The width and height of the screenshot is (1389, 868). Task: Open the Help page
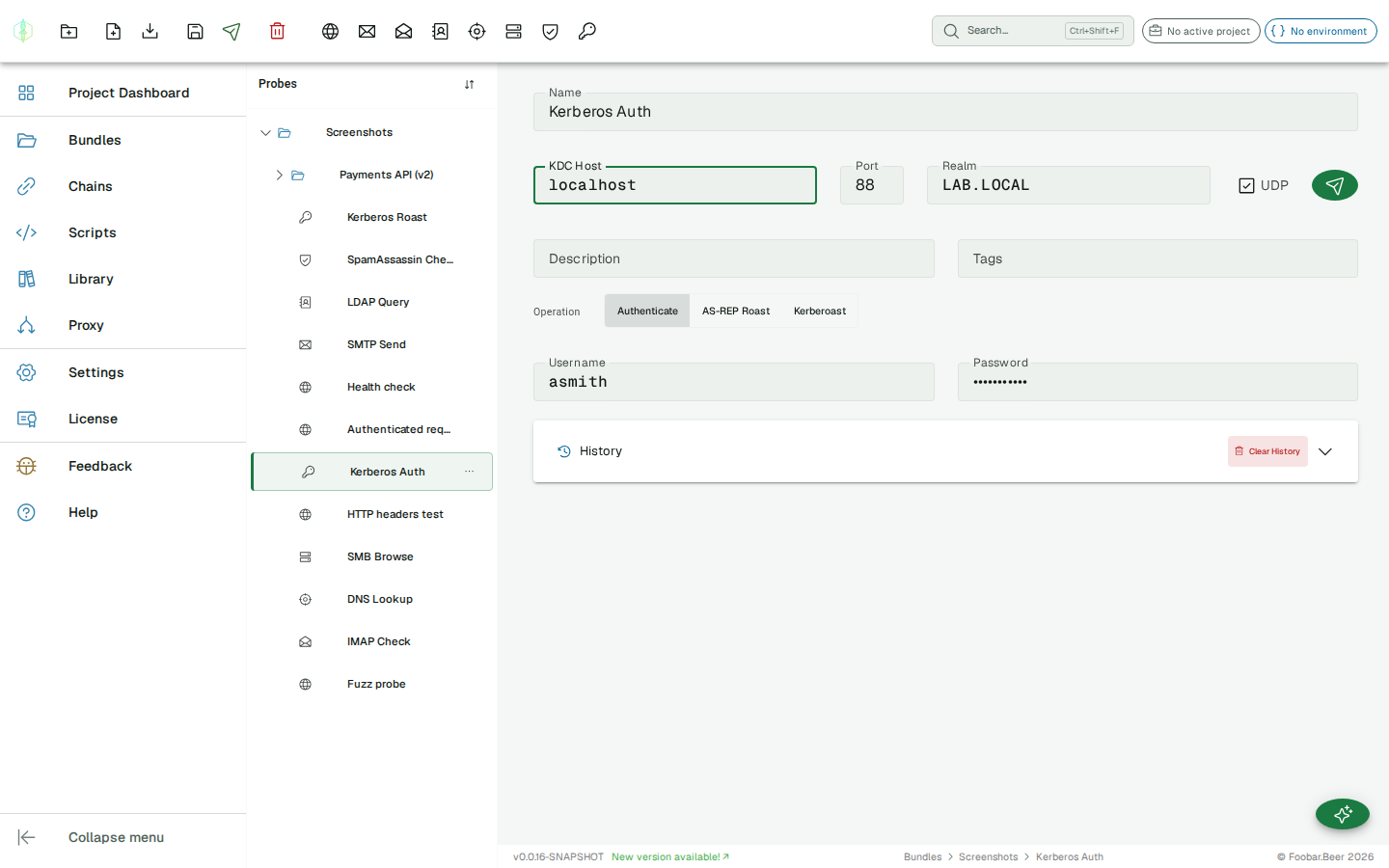pos(123,512)
